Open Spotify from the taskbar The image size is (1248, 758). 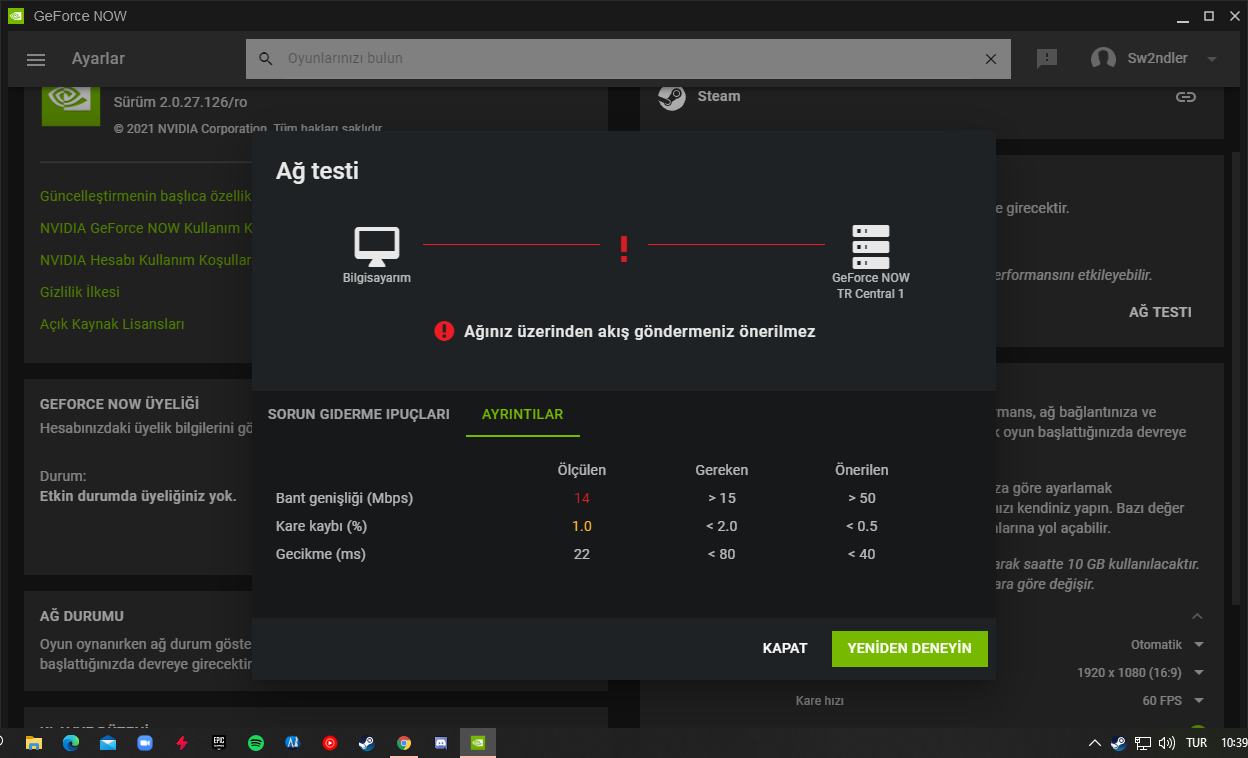256,743
